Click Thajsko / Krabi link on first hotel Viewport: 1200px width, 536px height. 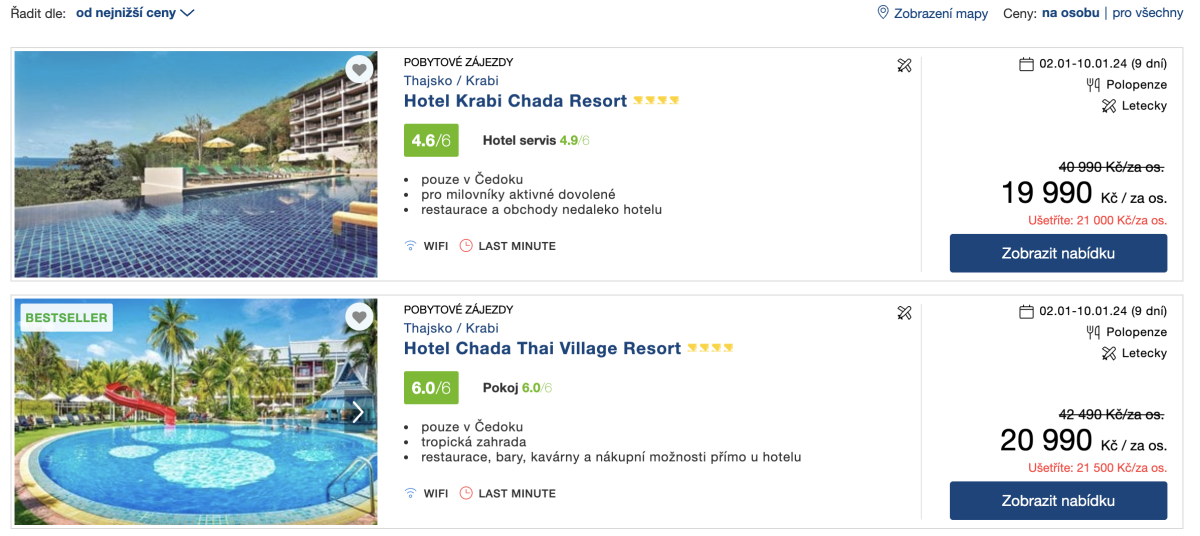(451, 81)
